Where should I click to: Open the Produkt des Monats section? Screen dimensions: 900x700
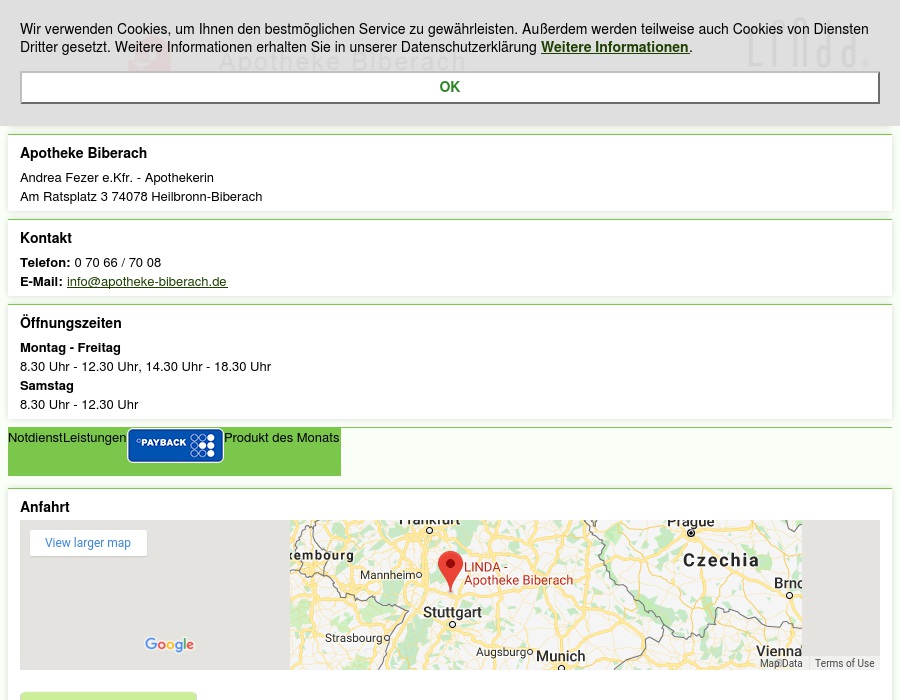point(281,437)
